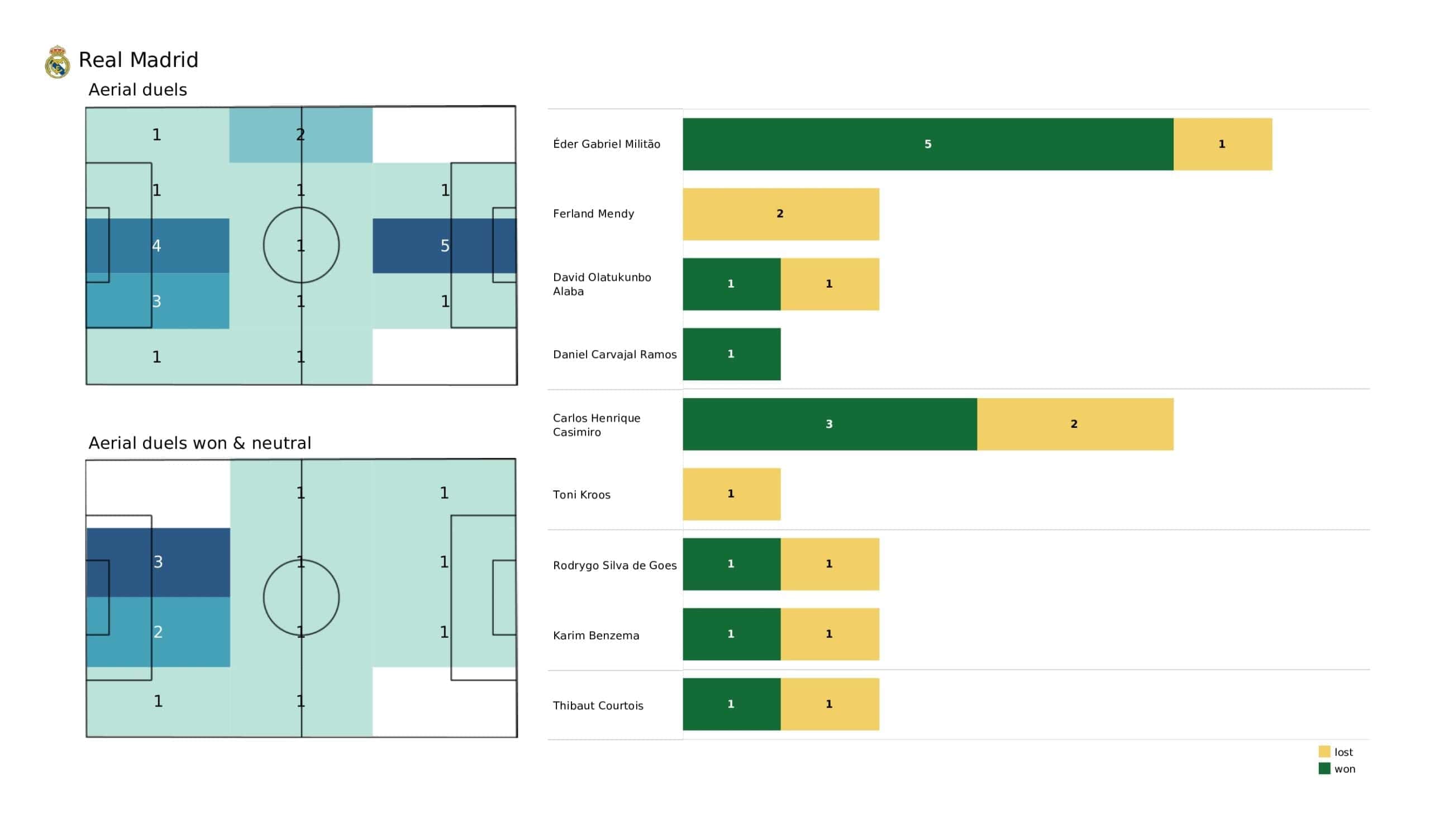
Task: Click the 'Karim Benzema' player label
Action: pyautogui.click(x=596, y=636)
